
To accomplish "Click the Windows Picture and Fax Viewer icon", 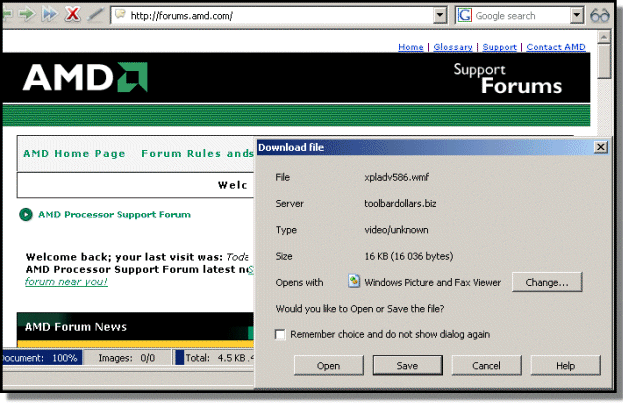I will pyautogui.click(x=354, y=281).
